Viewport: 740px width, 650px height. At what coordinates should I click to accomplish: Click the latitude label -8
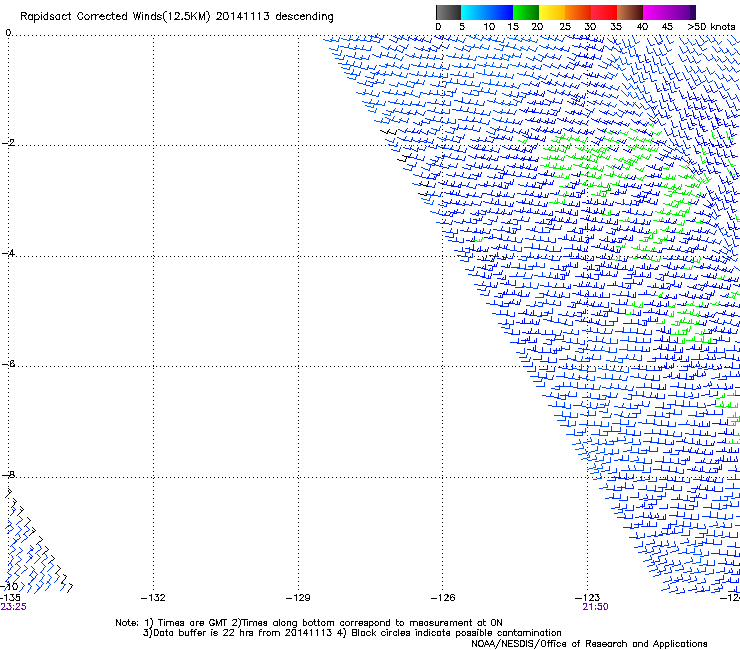[8, 475]
